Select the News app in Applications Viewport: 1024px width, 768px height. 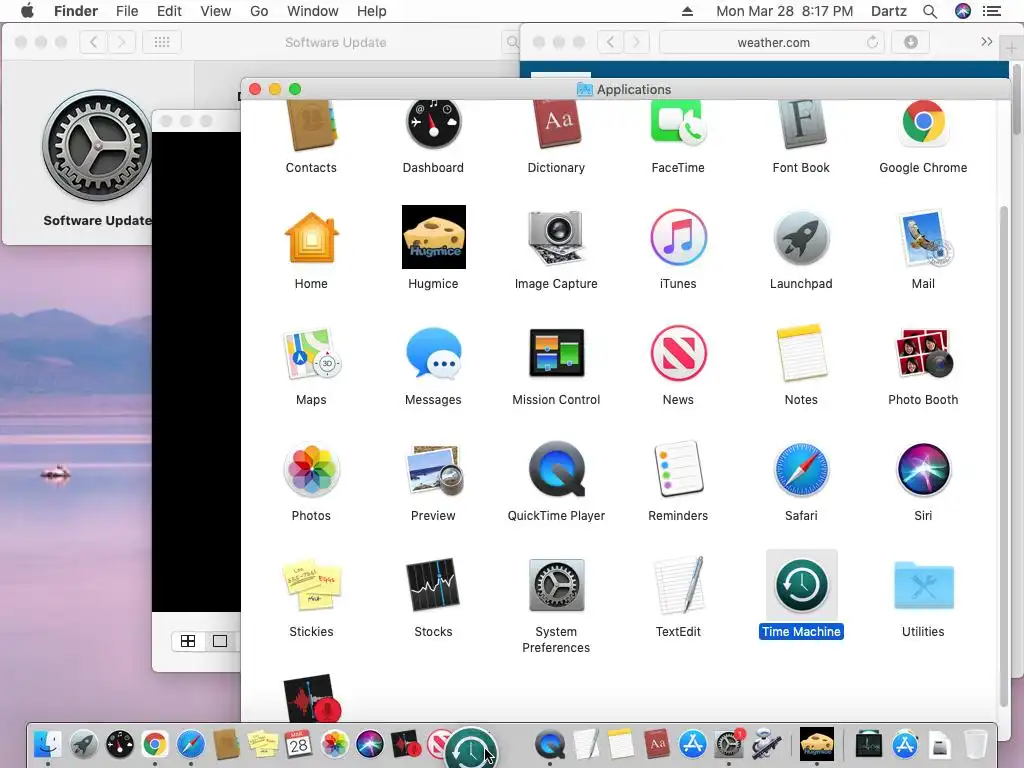[x=678, y=353]
